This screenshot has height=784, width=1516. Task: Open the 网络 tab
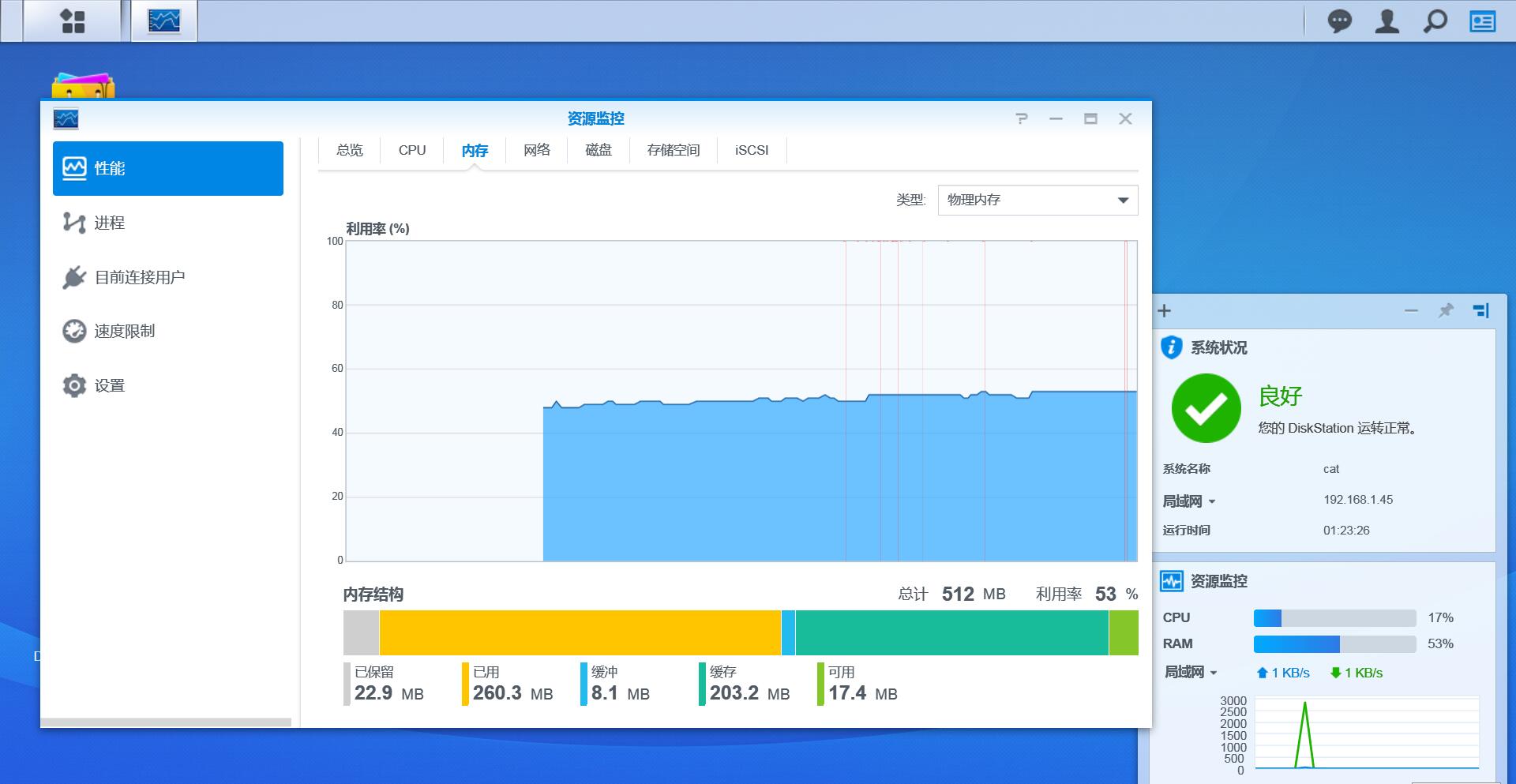pyautogui.click(x=537, y=150)
